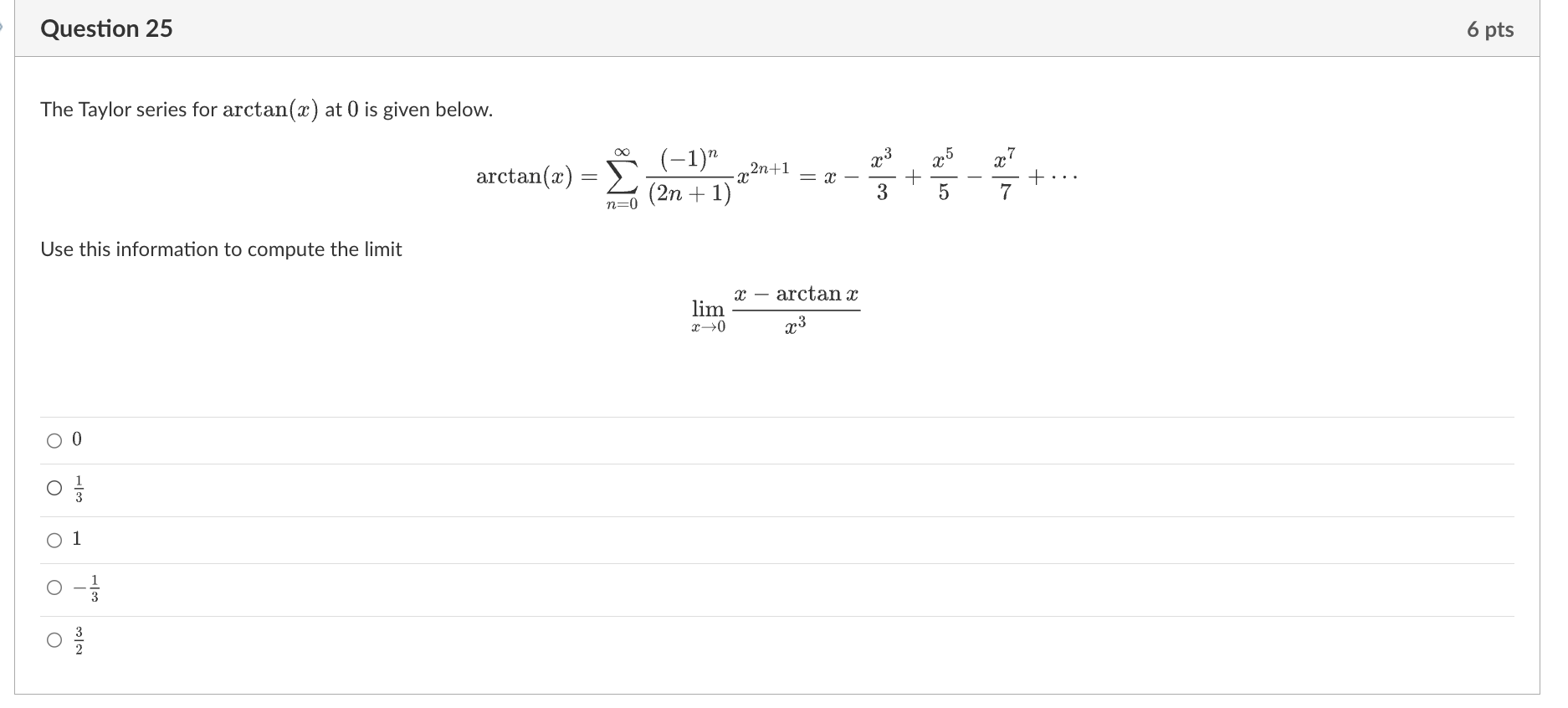Click the sentence beginning The Taylor series
Image resolution: width=1568 pixels, height=708 pixels.
click(266, 109)
